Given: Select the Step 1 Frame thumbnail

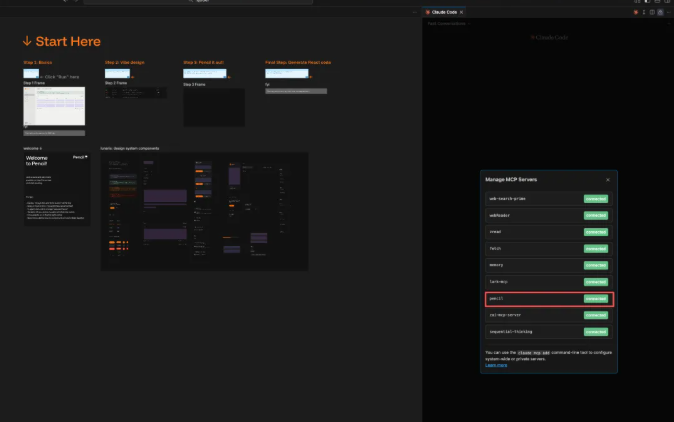Looking at the screenshot, I should click(54, 108).
